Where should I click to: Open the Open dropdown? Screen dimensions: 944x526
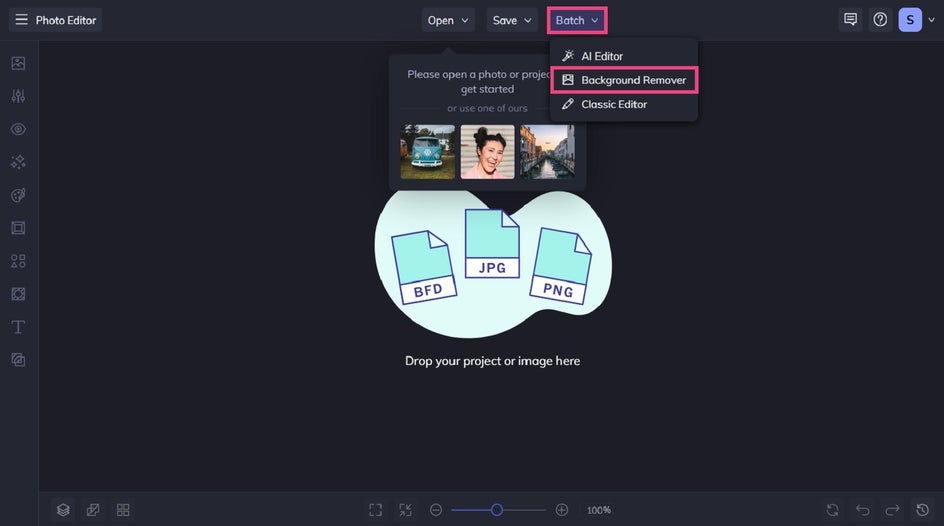click(x=448, y=20)
